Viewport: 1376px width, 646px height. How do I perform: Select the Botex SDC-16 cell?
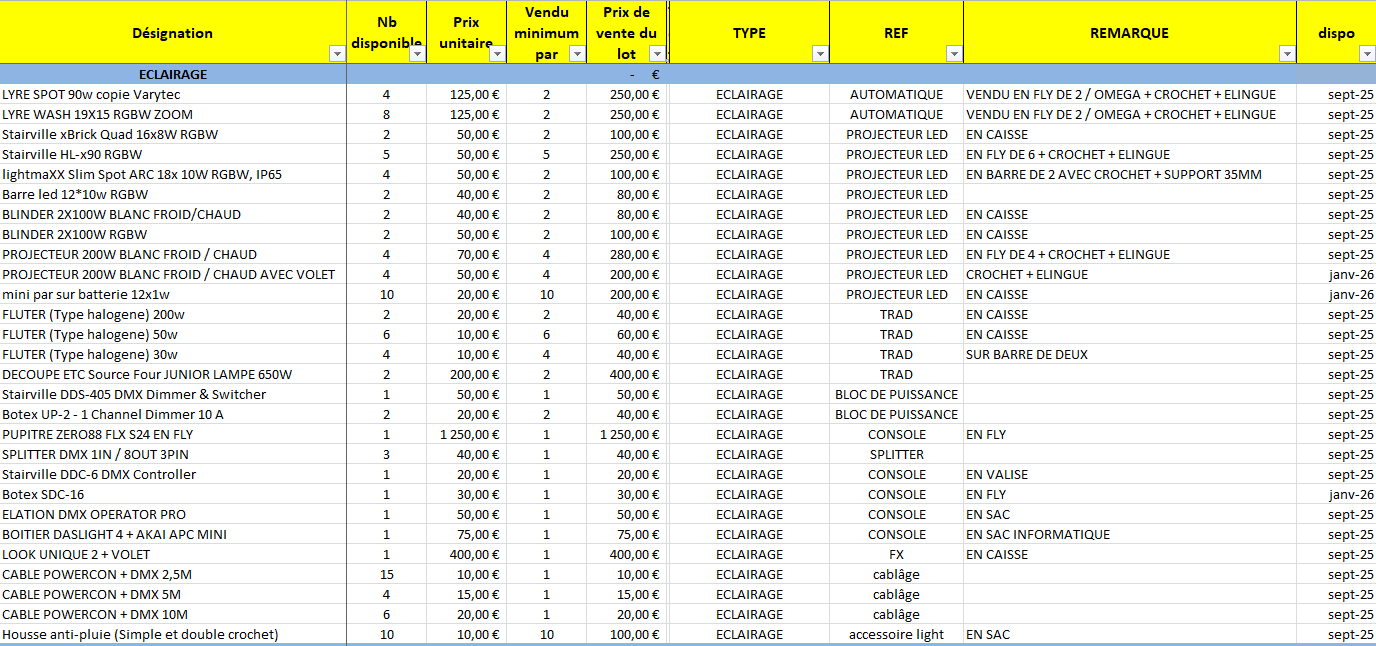pyautogui.click(x=173, y=494)
